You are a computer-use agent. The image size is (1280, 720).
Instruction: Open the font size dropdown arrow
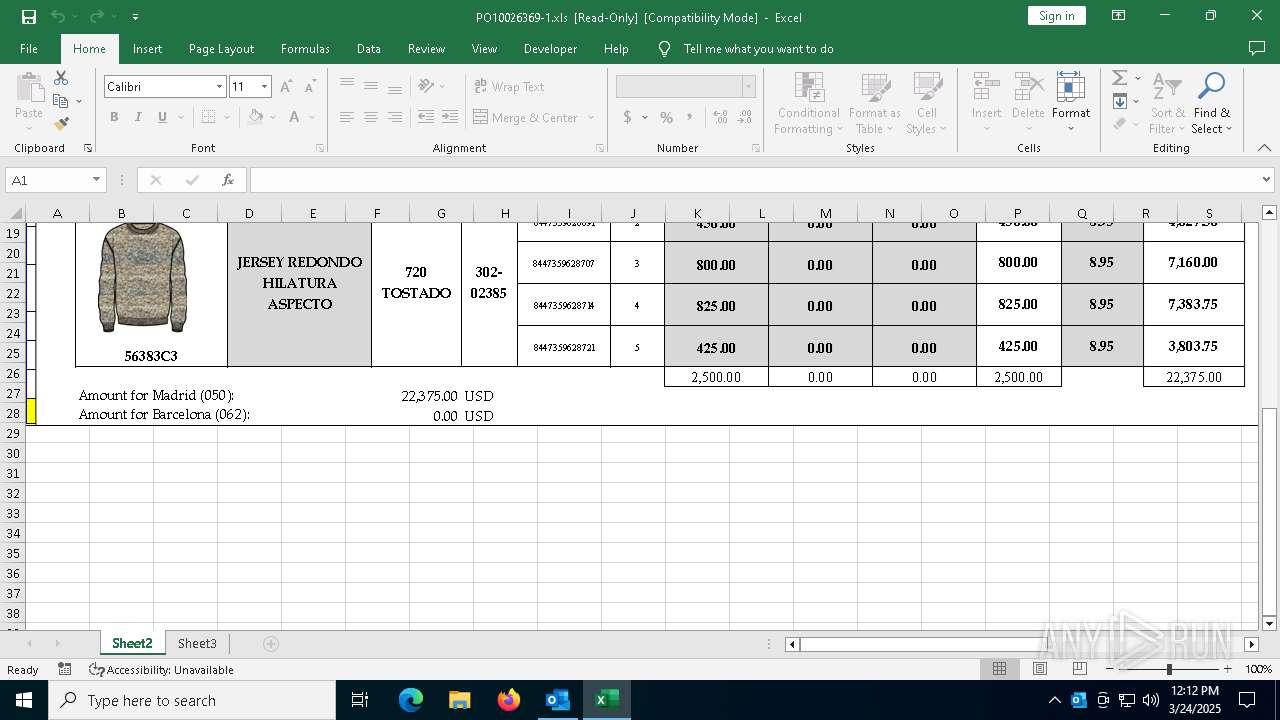[265, 87]
